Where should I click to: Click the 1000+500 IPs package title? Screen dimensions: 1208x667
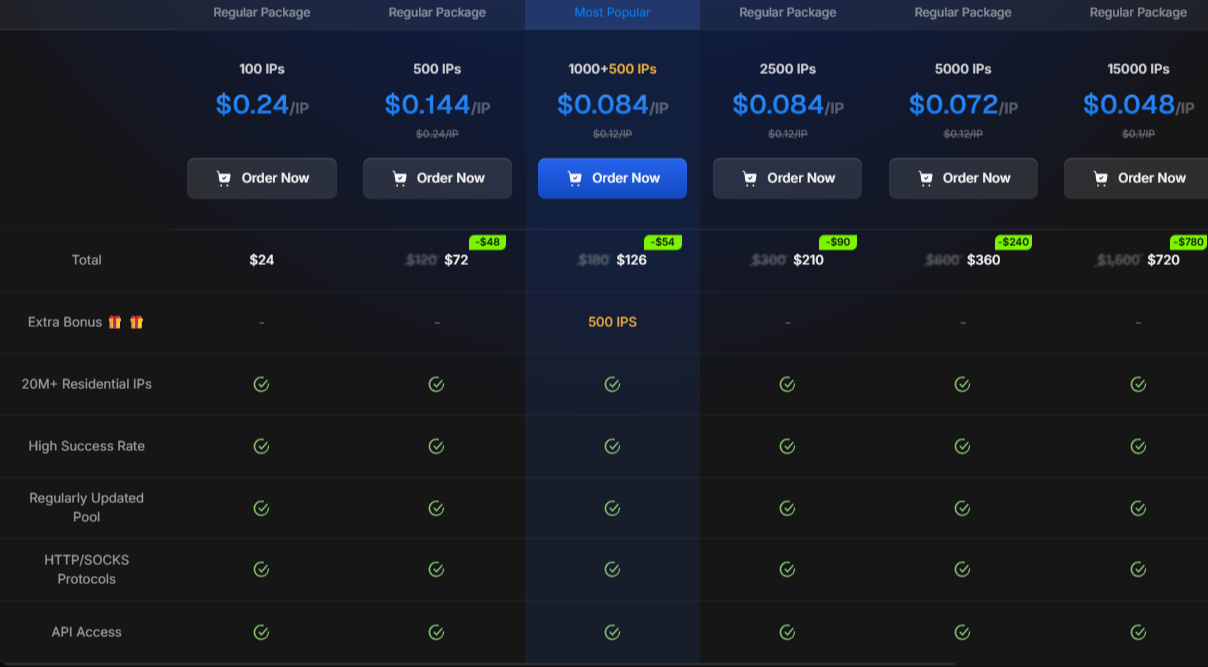click(x=612, y=69)
